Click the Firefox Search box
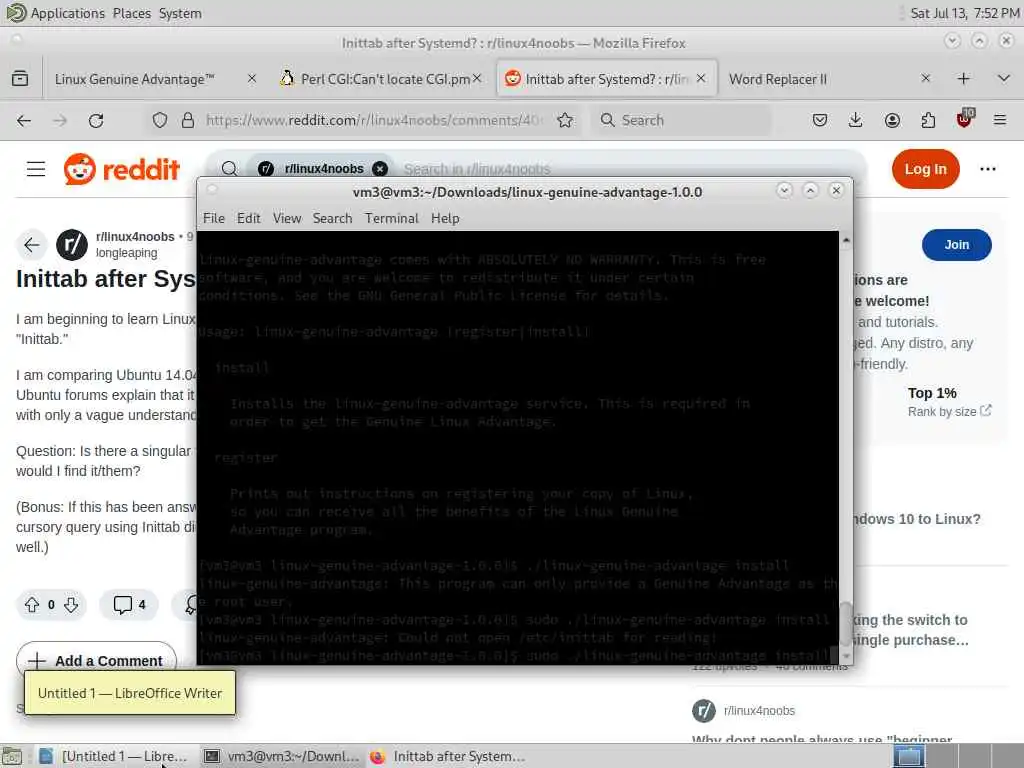The width and height of the screenshot is (1024, 768). pos(681,120)
